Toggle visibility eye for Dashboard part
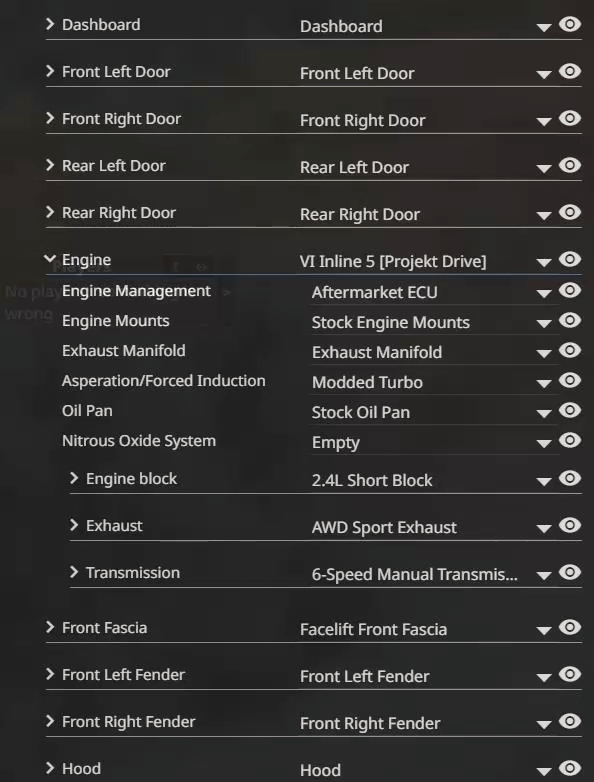This screenshot has width=594, height=782. 570,24
